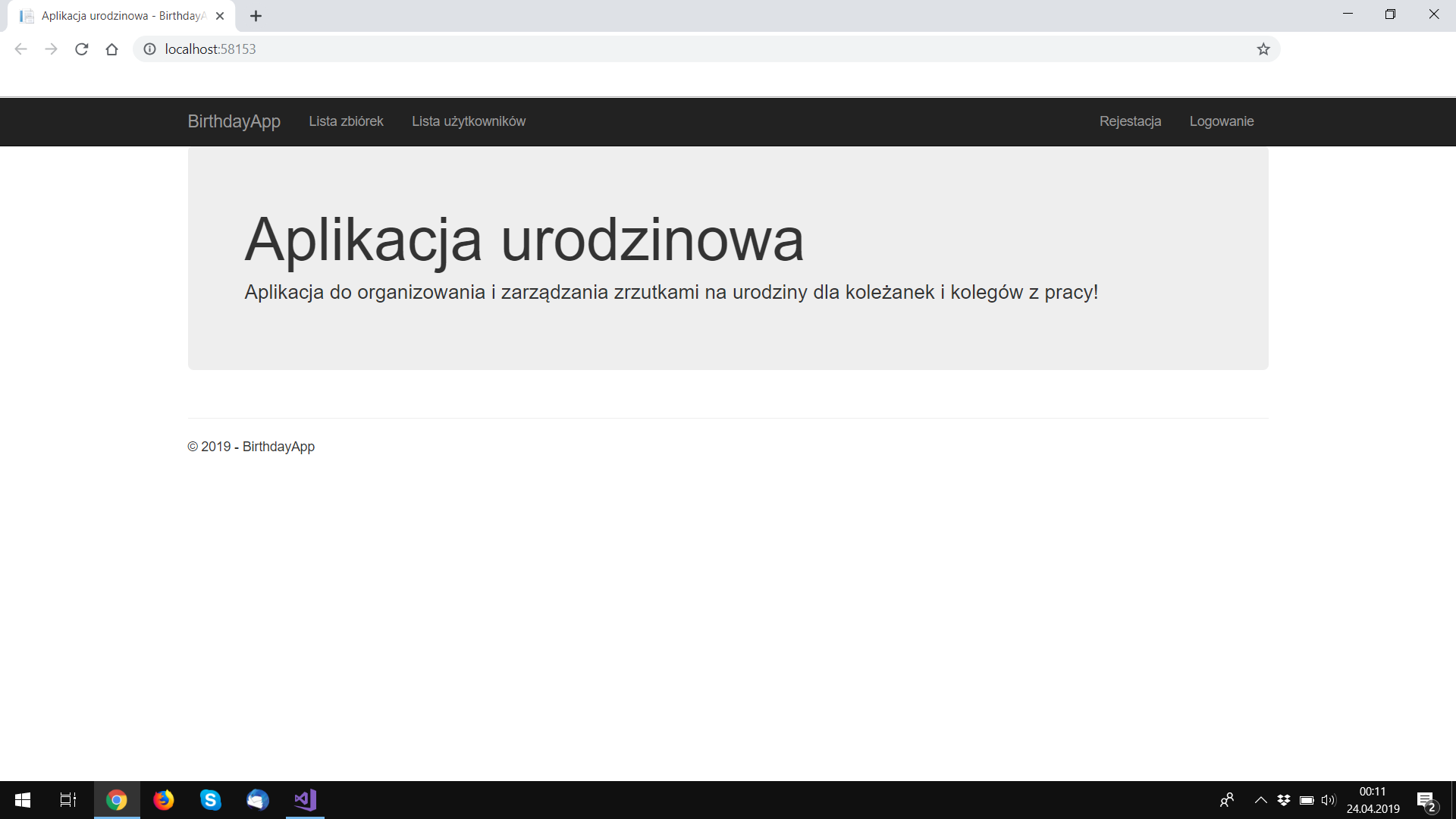Screen dimensions: 1456x819
Task: Show hidden system tray icons
Action: click(x=1260, y=800)
